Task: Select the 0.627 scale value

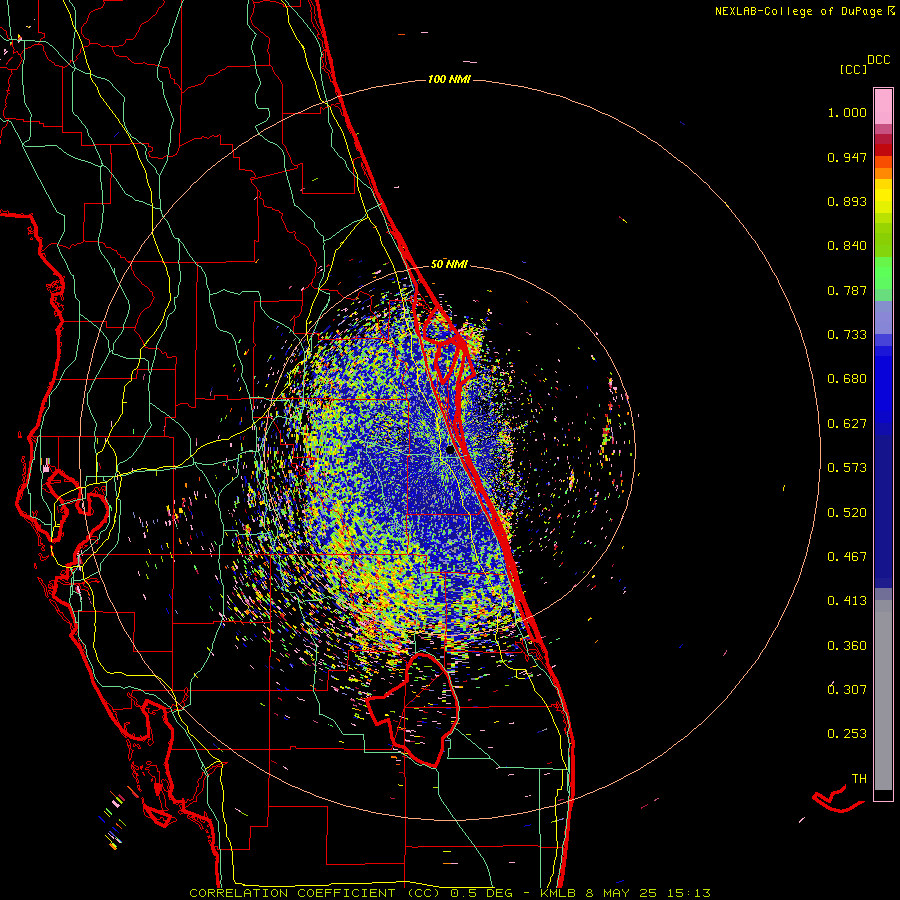Action: pyautogui.click(x=847, y=424)
